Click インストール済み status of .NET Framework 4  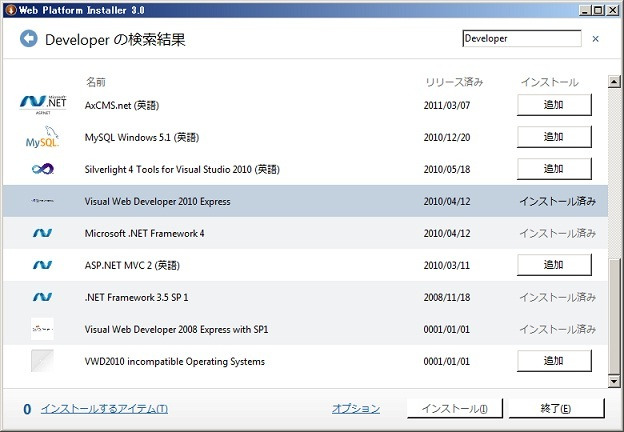(557, 234)
